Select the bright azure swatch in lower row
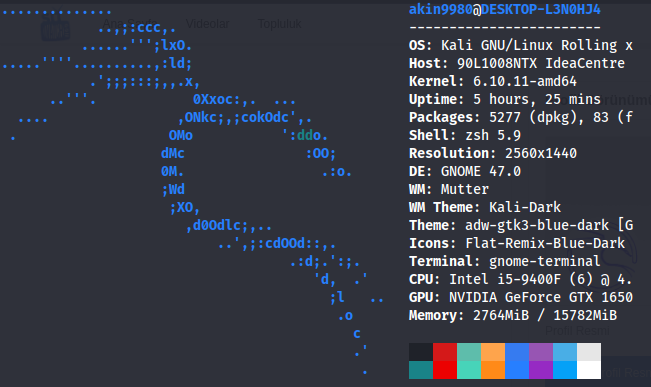651x387 pixels. [565, 370]
